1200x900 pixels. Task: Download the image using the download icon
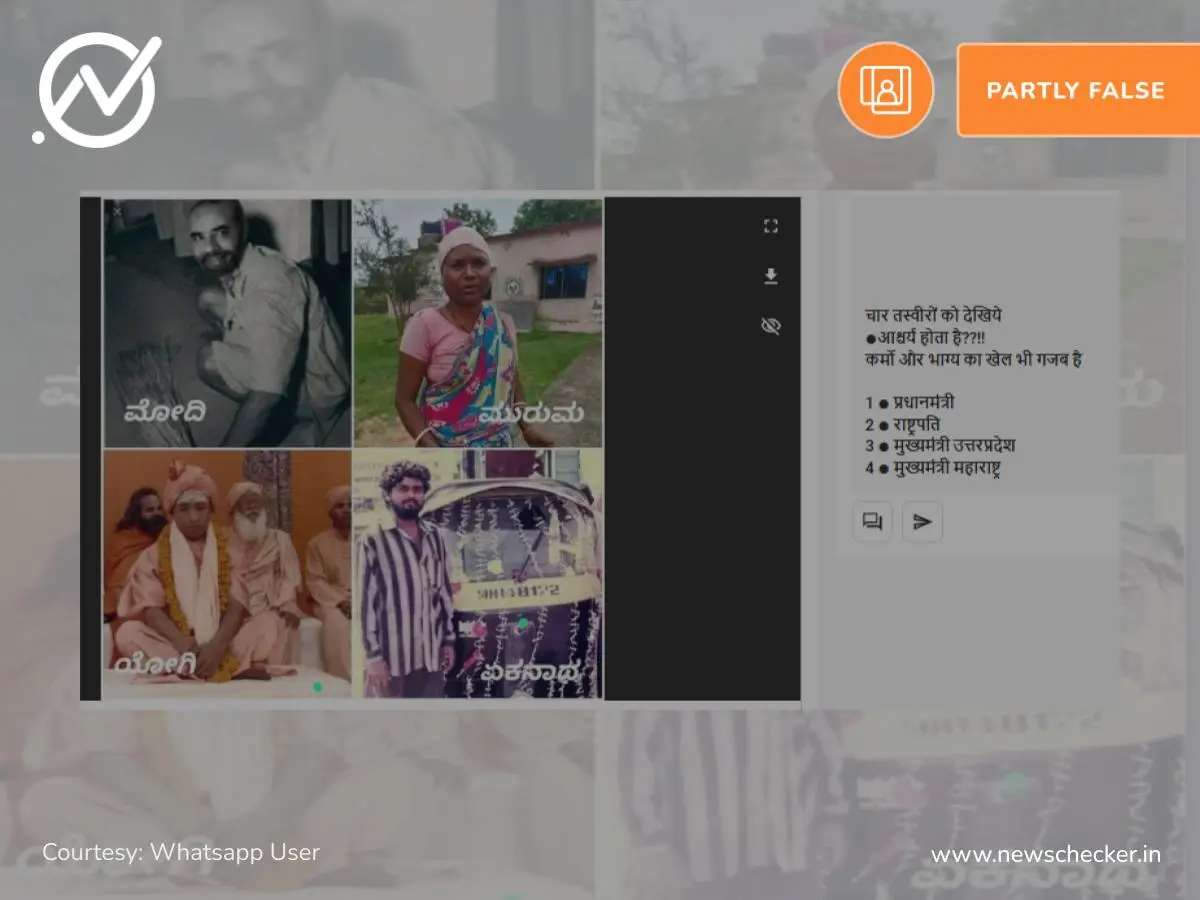pos(770,276)
